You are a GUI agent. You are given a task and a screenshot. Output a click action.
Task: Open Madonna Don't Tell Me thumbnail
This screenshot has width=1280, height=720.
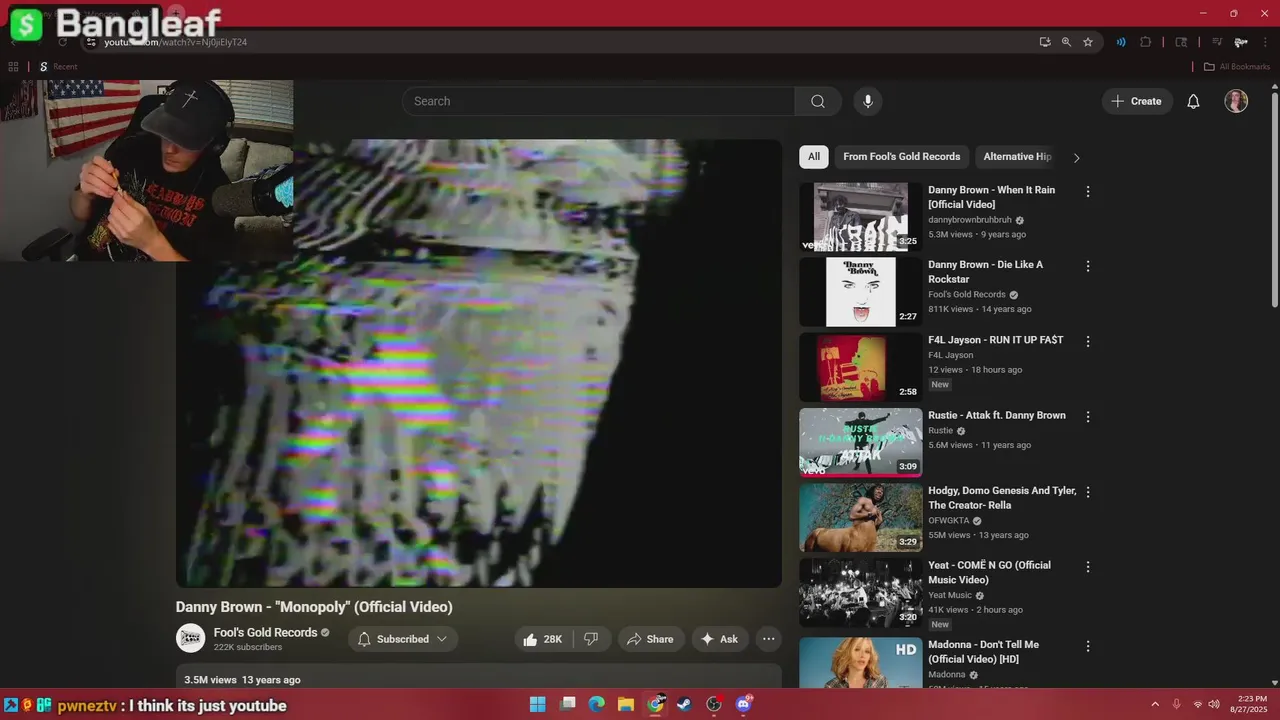860,662
